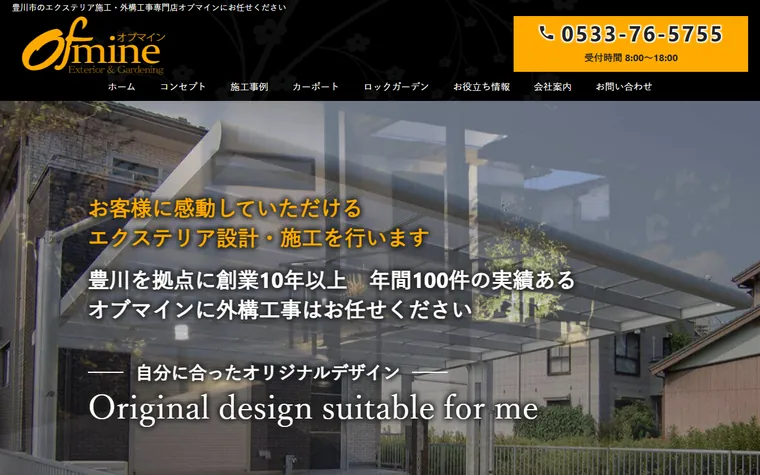Viewport: 760px width, 475px height.
Task: Click the Ofmine logo
Action: [94, 45]
